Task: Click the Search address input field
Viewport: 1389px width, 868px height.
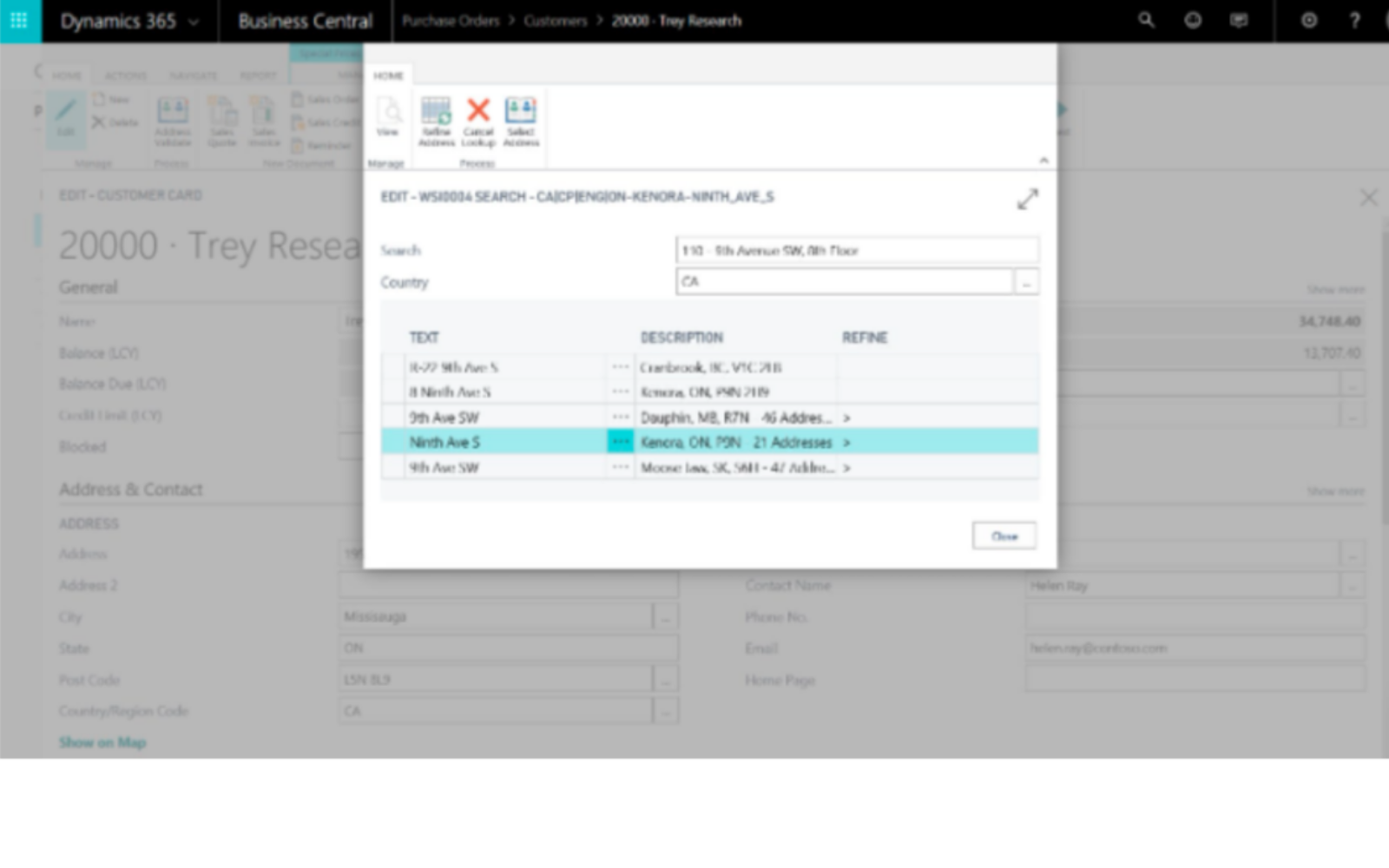Action: 857,250
